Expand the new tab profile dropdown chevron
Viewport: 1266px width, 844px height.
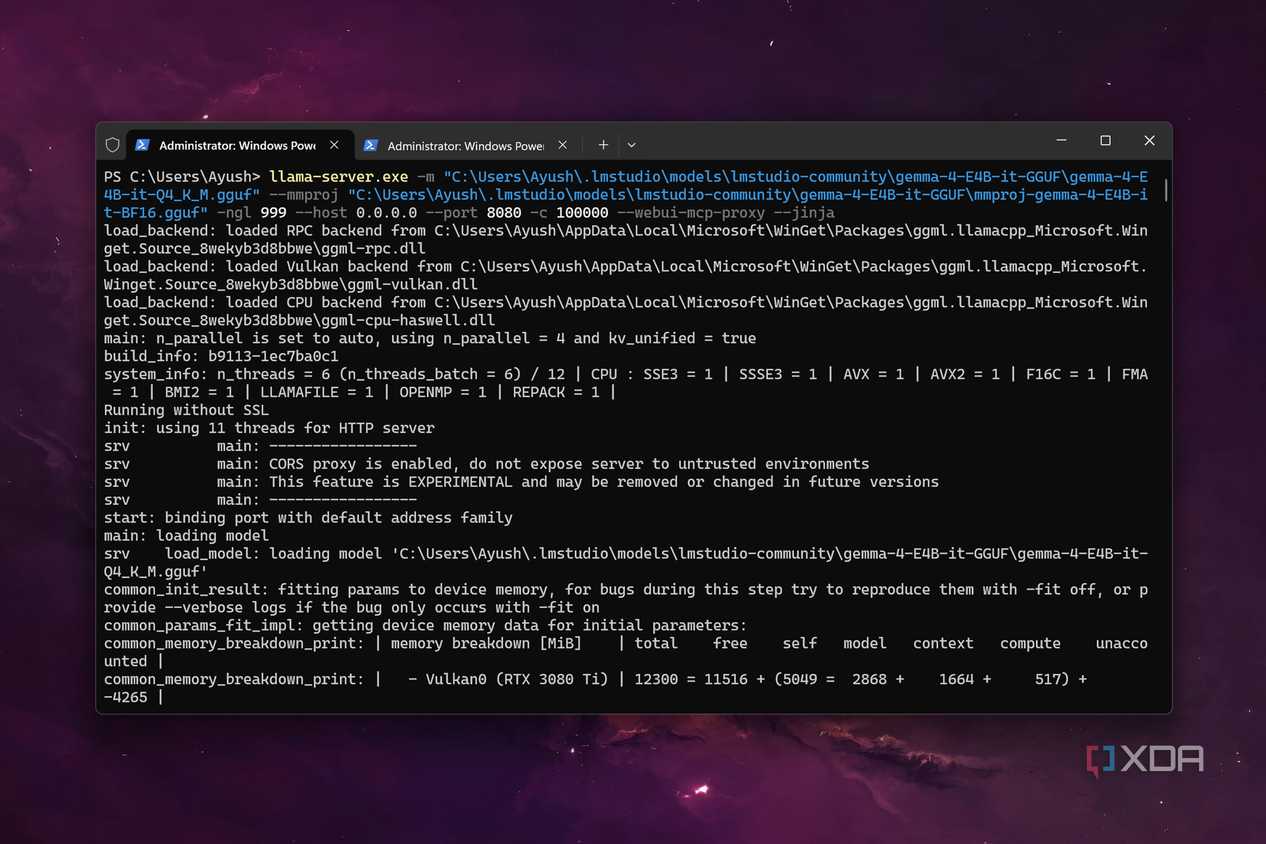click(631, 145)
